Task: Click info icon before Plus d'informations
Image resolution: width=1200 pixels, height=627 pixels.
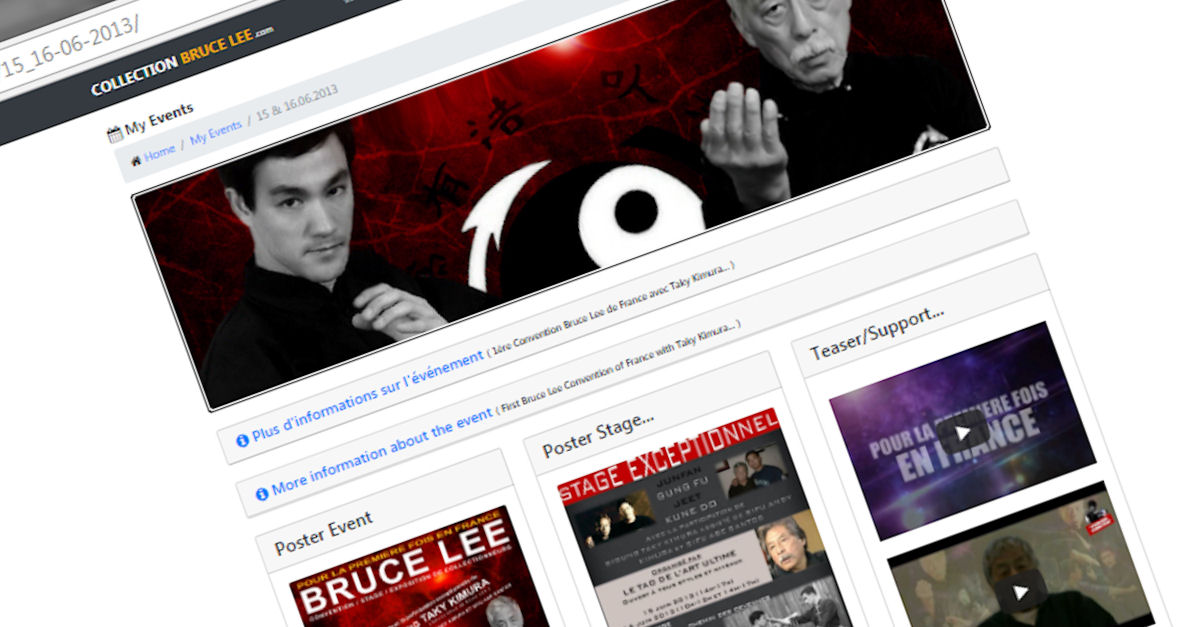Action: pyautogui.click(x=242, y=440)
